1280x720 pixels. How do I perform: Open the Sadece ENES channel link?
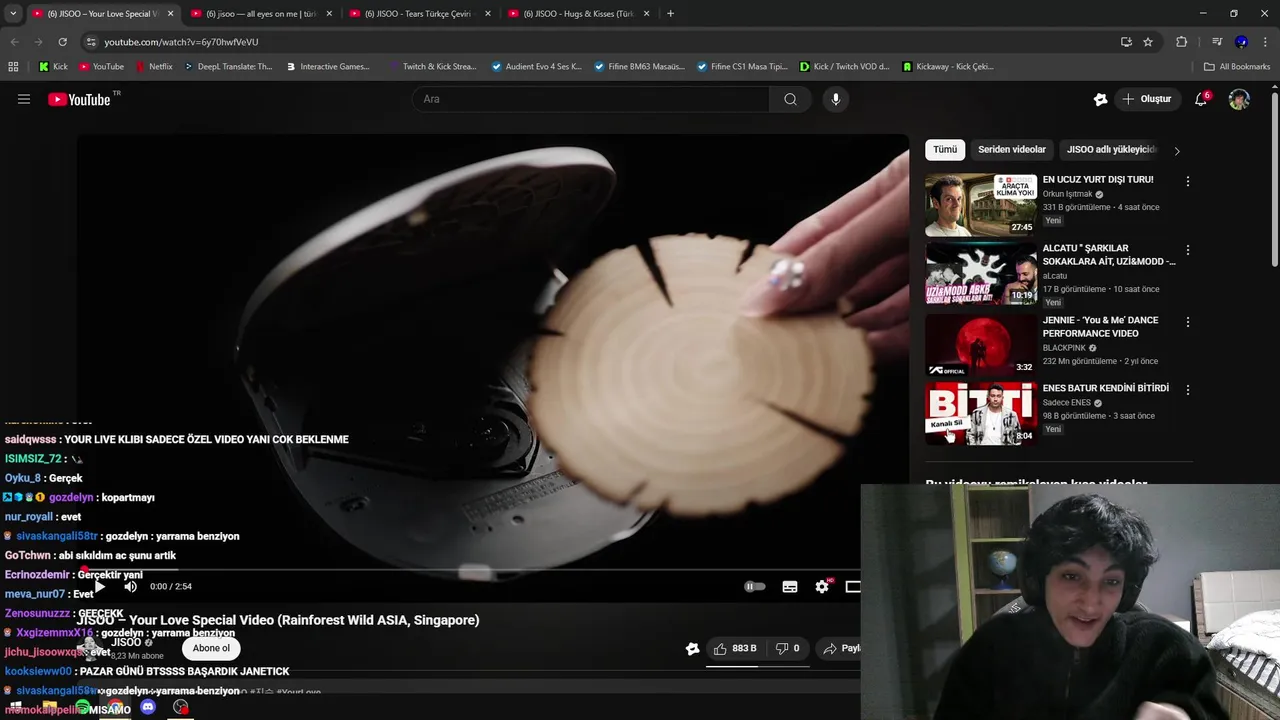[1067, 403]
